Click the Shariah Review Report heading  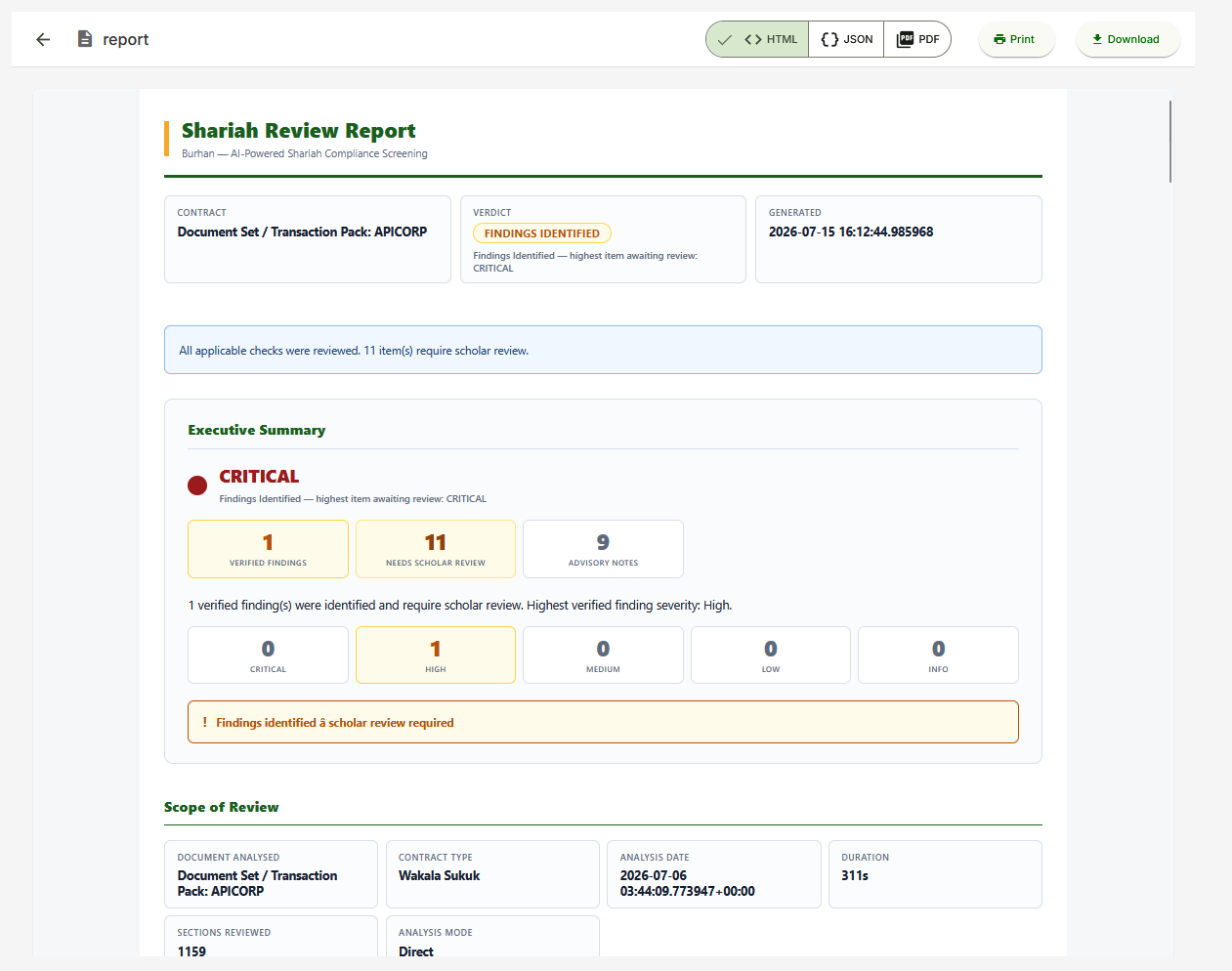tap(299, 131)
